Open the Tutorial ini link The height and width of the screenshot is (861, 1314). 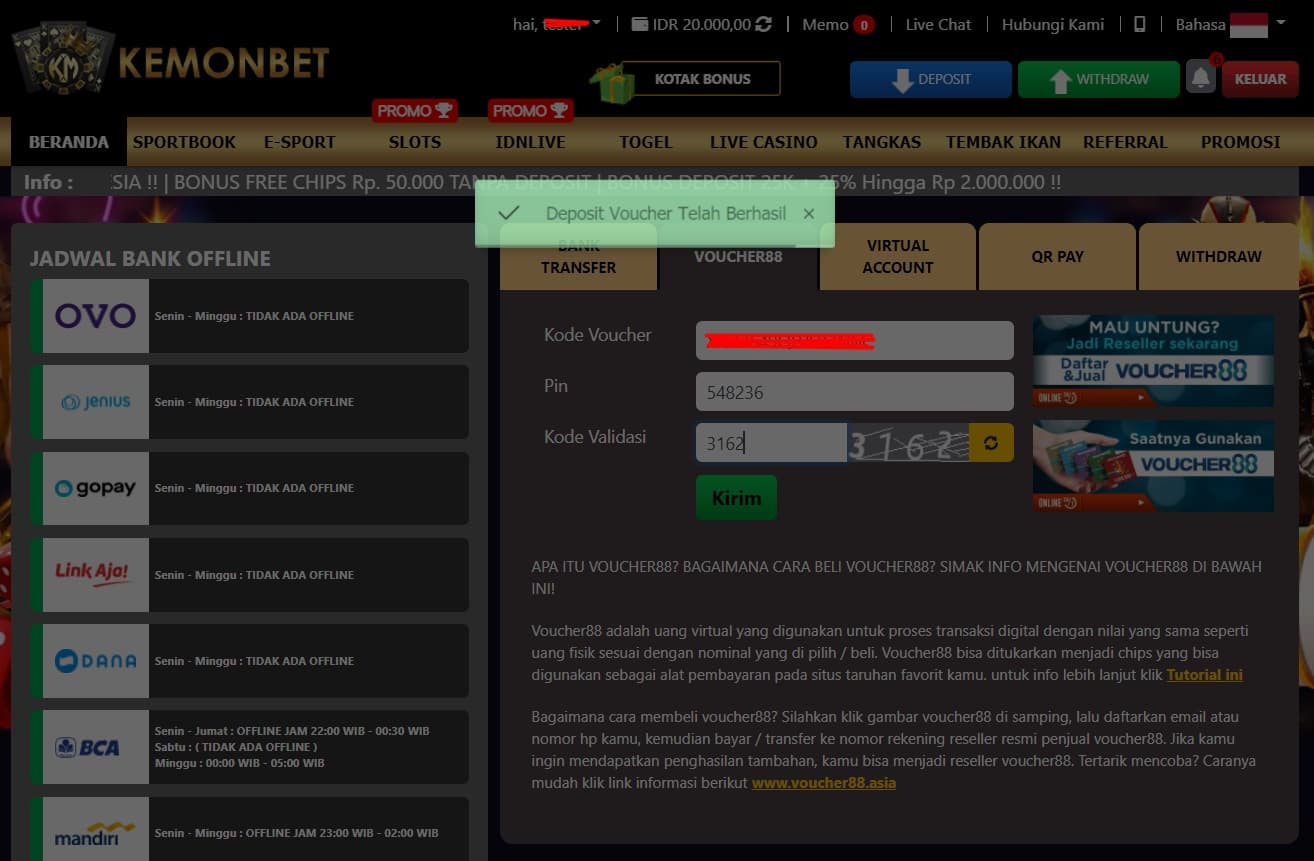(1205, 675)
